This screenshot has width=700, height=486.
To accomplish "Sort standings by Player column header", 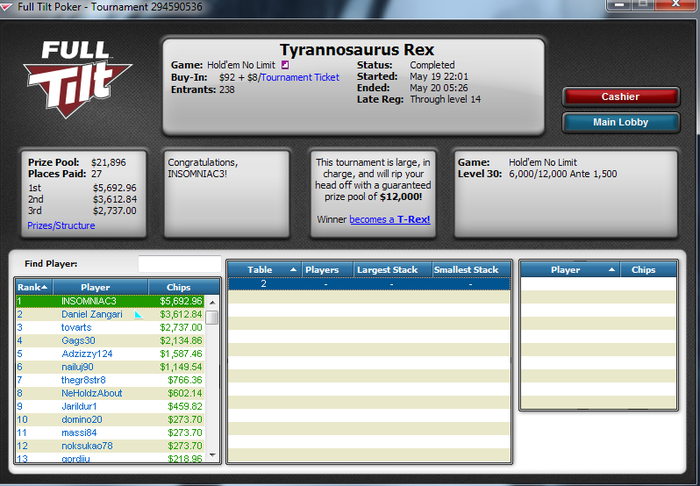I will pyautogui.click(x=100, y=287).
